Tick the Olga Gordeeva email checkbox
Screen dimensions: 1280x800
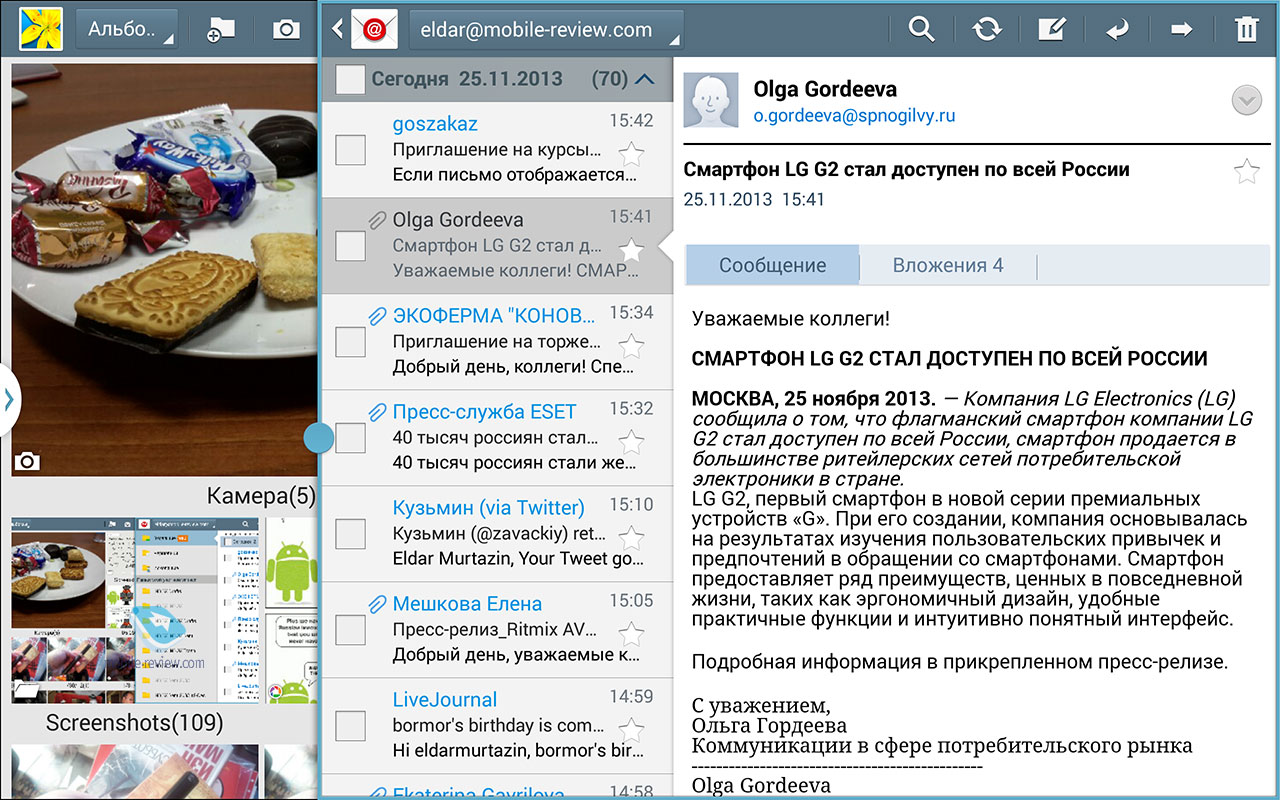point(350,246)
